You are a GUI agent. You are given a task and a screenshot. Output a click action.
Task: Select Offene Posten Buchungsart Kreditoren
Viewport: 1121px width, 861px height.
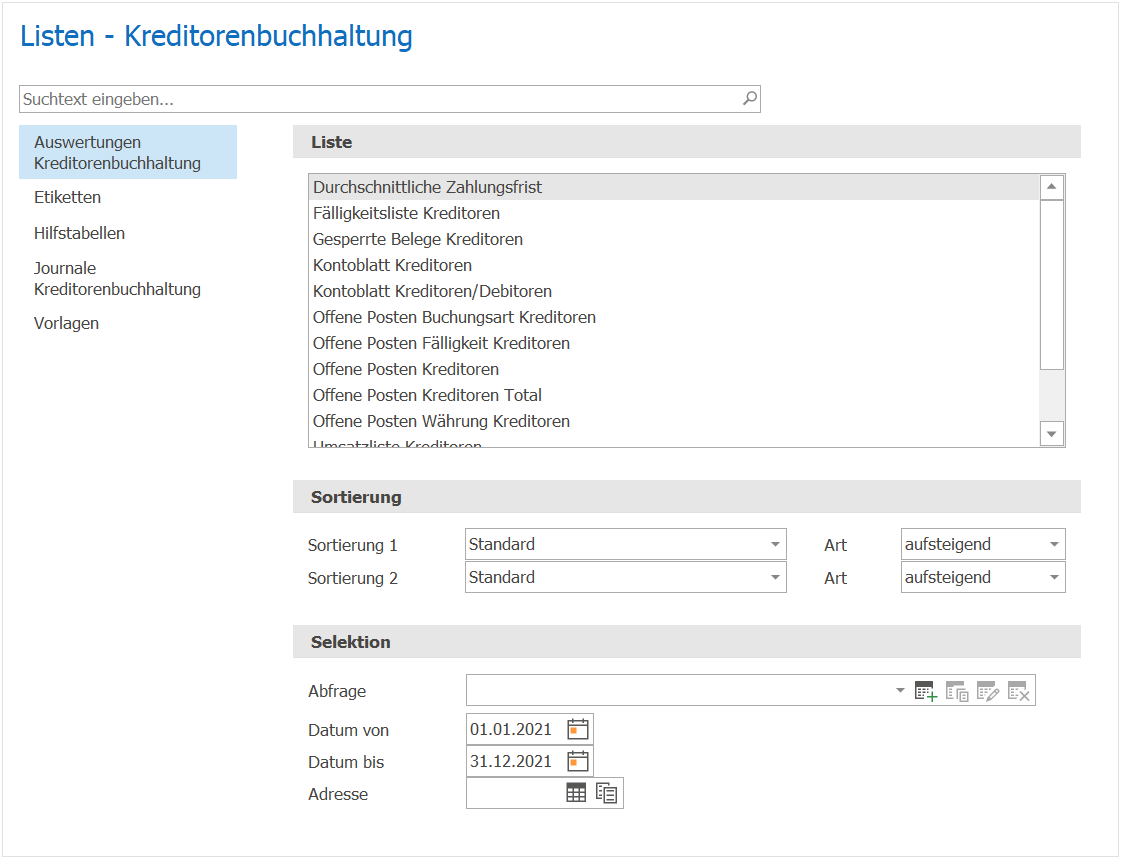click(675, 318)
